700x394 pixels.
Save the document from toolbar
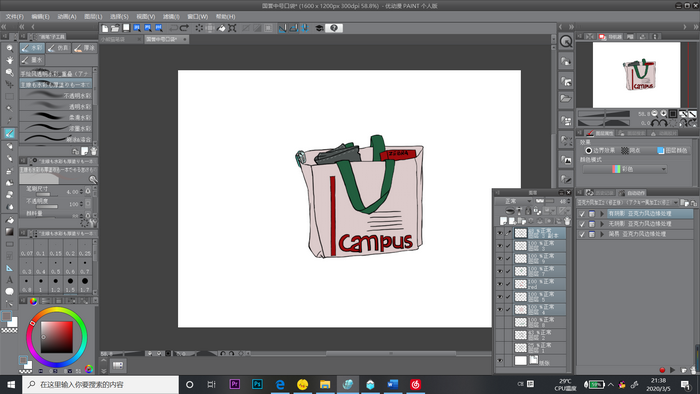pyautogui.click(x=126, y=28)
